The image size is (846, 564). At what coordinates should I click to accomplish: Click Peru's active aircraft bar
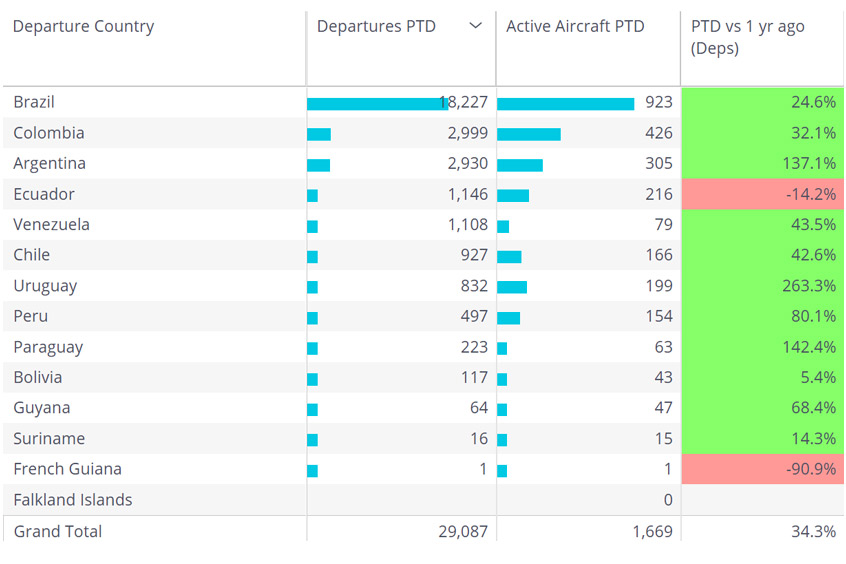(x=508, y=318)
